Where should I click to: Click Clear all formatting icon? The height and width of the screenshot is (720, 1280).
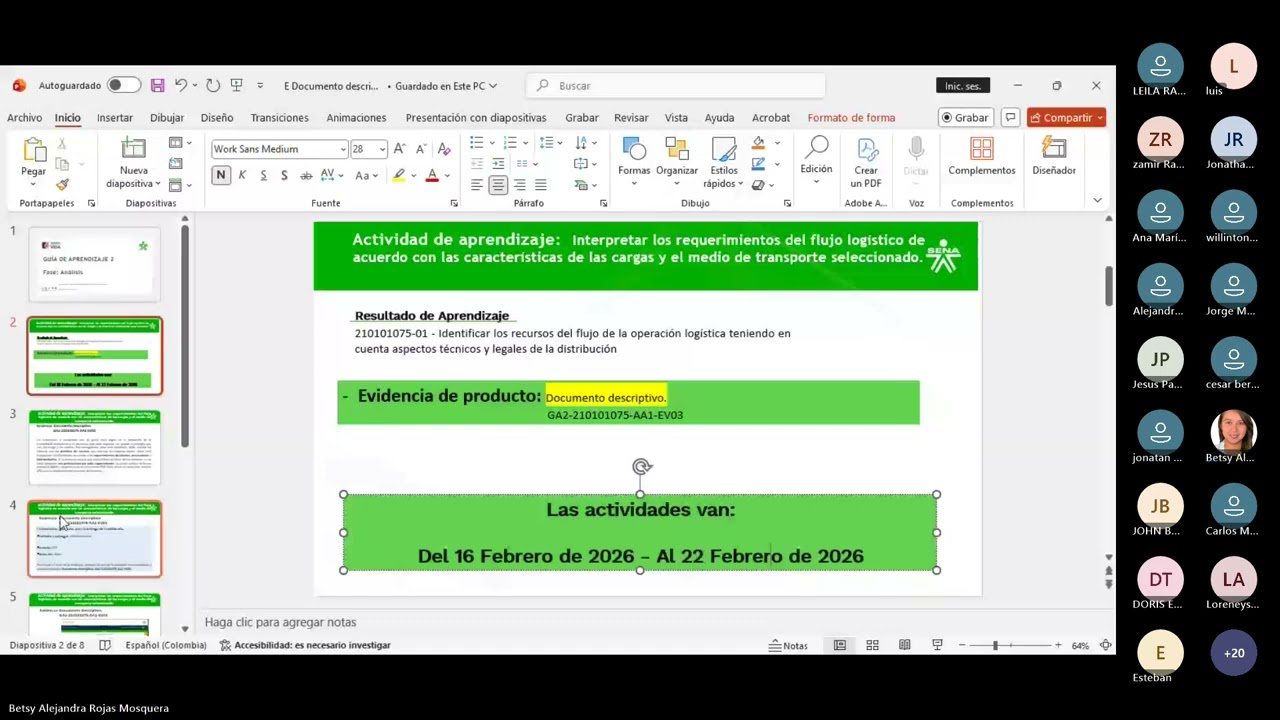(x=444, y=149)
